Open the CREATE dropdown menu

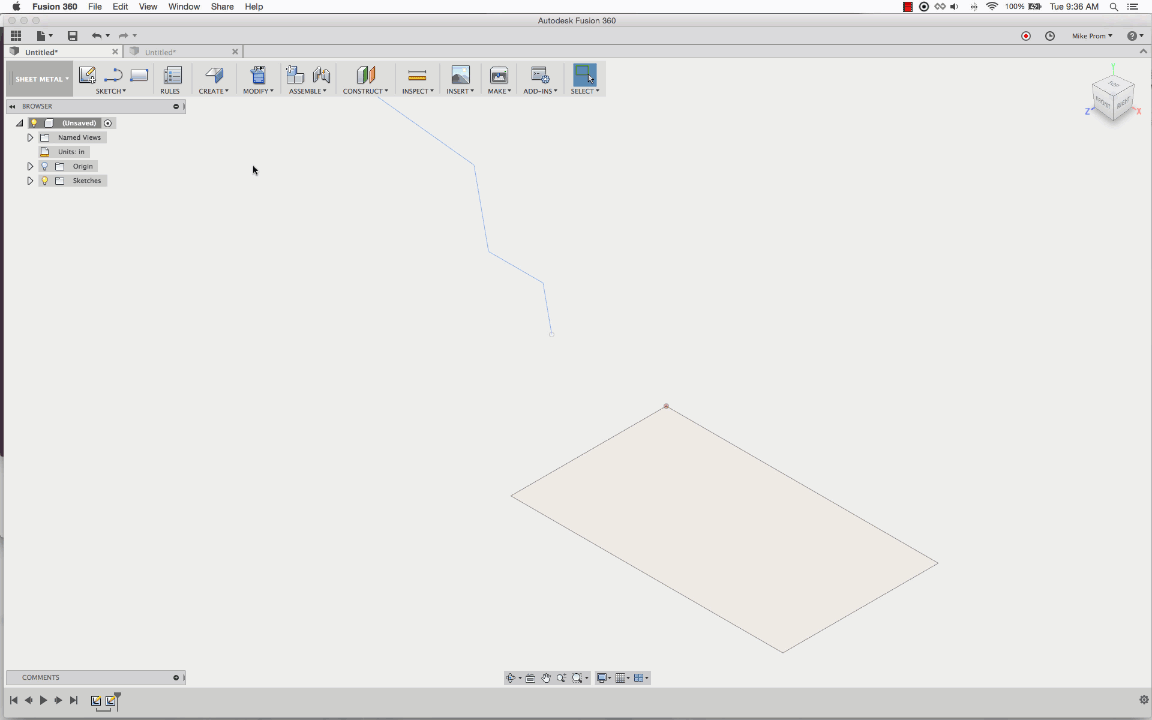(x=213, y=91)
